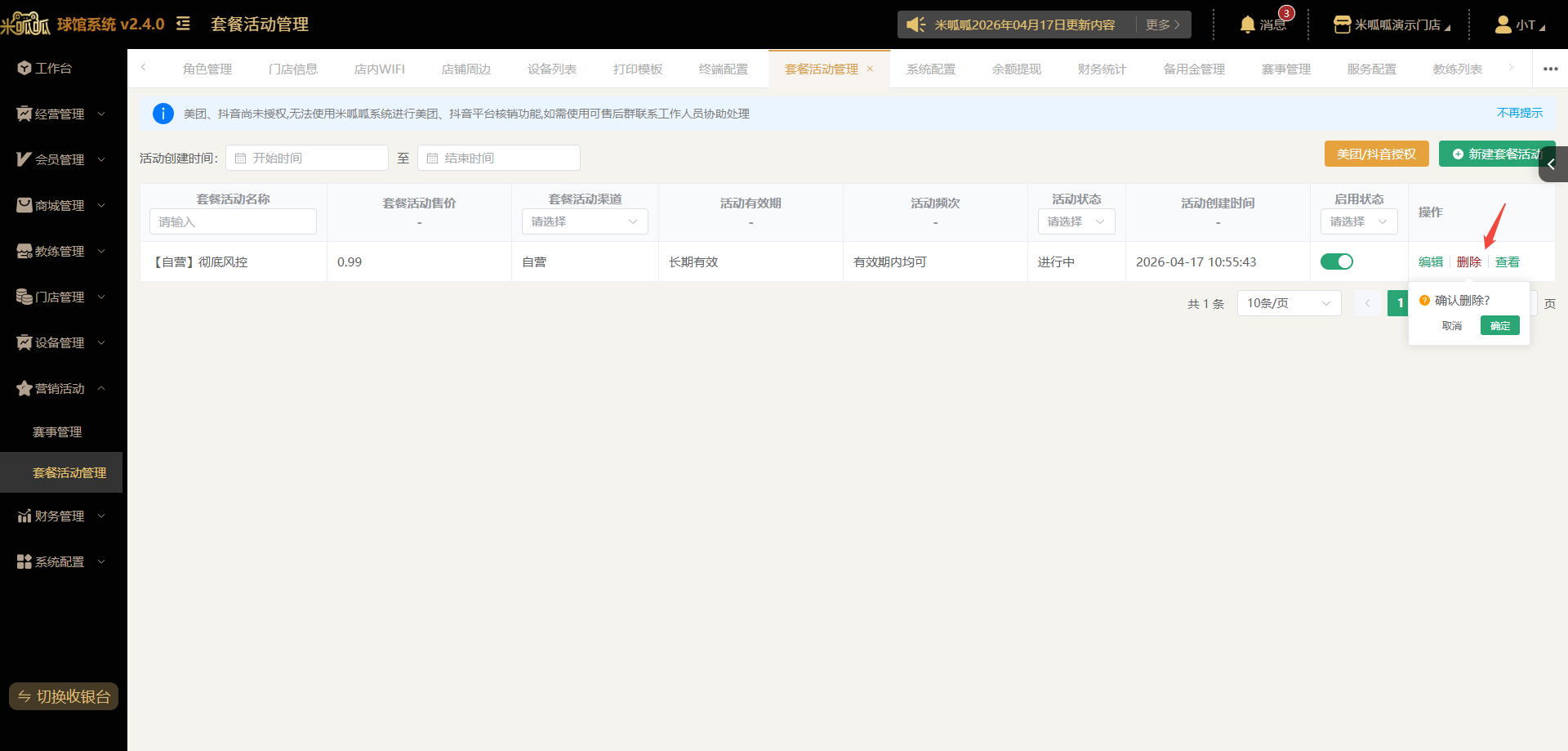This screenshot has height=751, width=1568.
Task: Switch to the 设备列表 tab
Action: (x=552, y=69)
